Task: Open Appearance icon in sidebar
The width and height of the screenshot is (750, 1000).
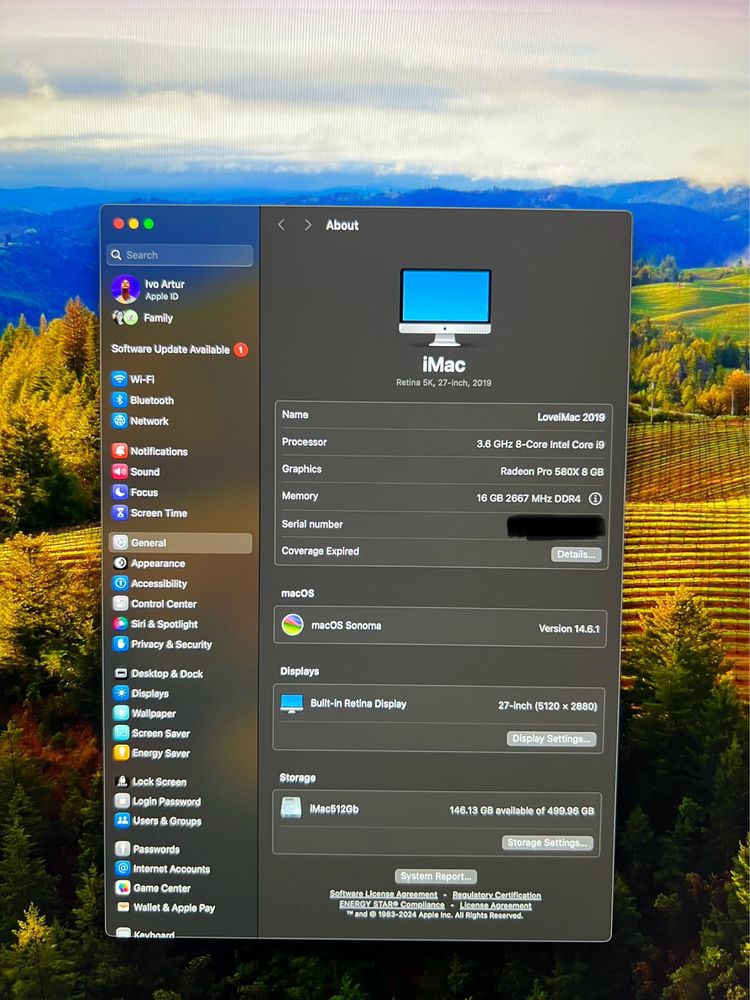Action: tap(120, 563)
